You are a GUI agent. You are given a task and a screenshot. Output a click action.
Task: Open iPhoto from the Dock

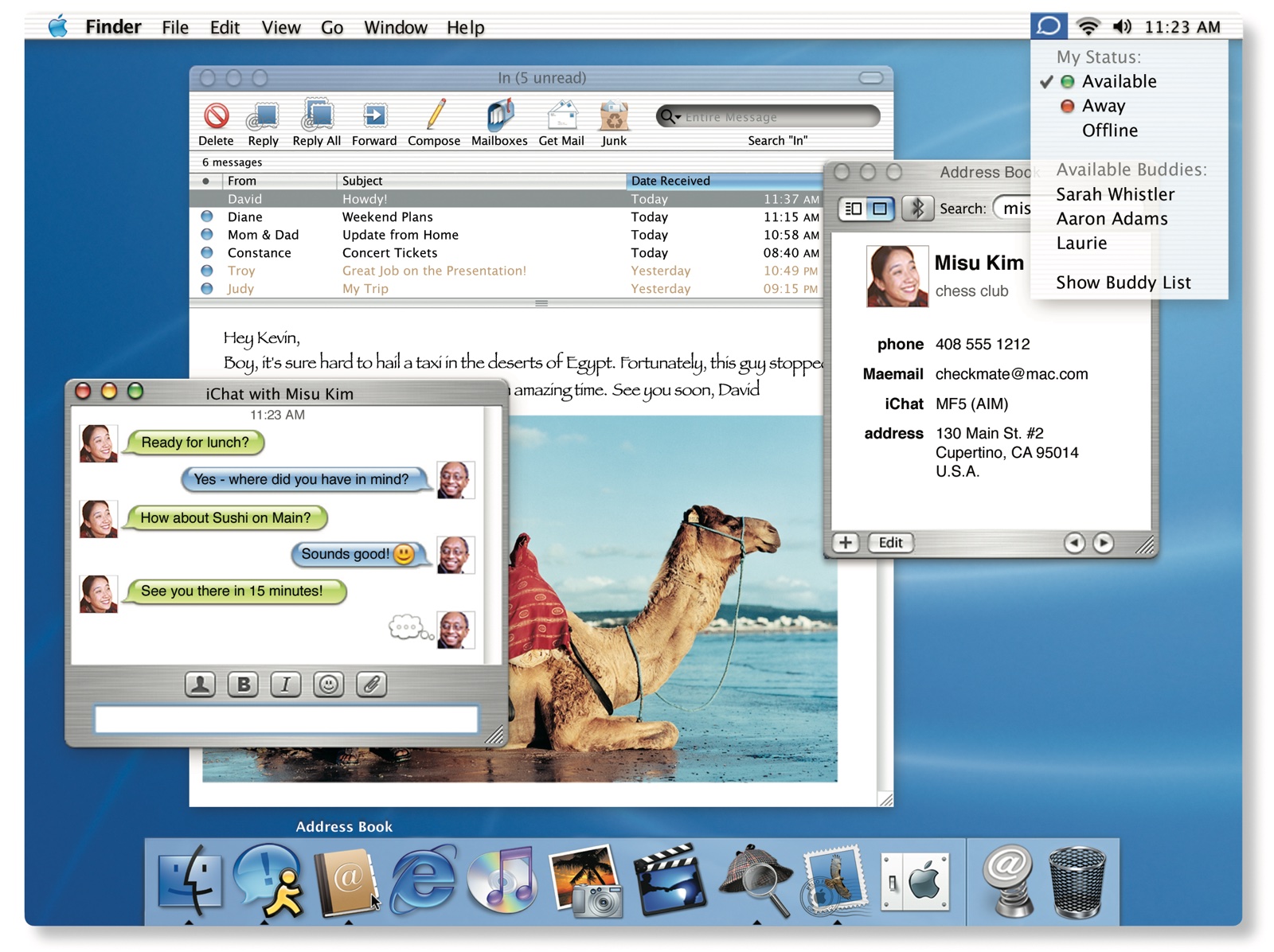(x=586, y=881)
